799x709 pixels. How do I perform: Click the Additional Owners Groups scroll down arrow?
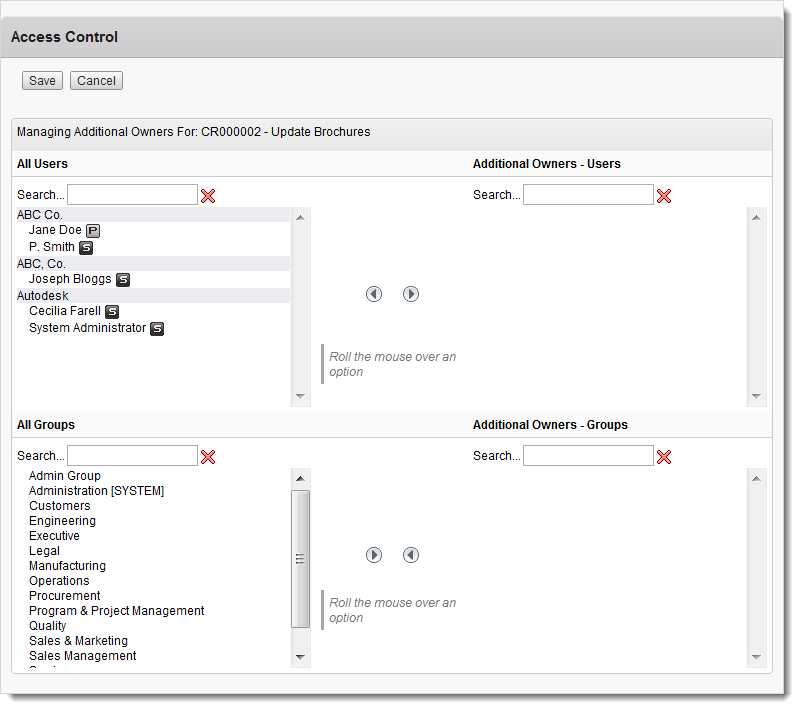coord(757,657)
